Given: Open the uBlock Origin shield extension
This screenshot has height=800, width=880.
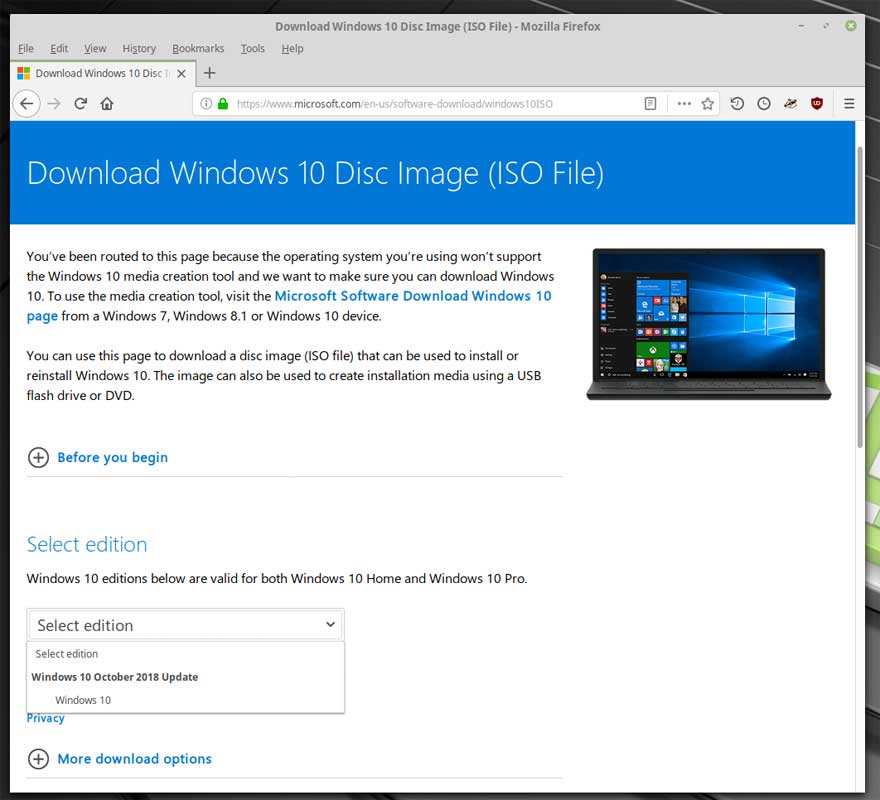Looking at the screenshot, I should (817, 103).
